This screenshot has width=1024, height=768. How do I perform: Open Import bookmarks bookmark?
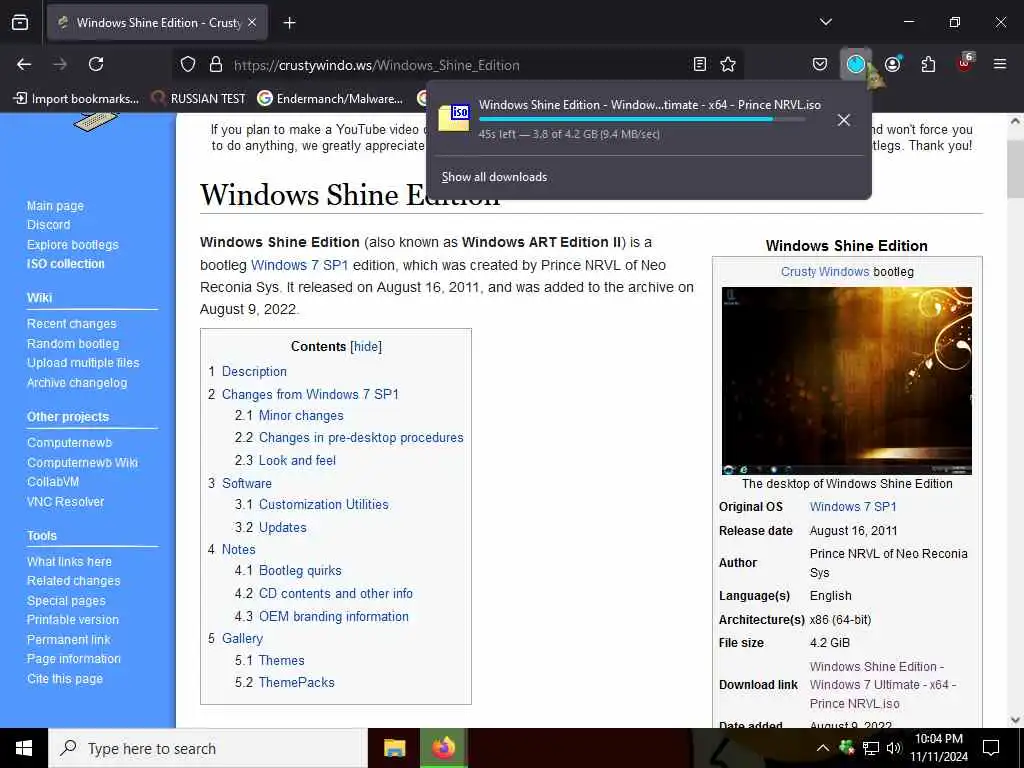pos(76,99)
